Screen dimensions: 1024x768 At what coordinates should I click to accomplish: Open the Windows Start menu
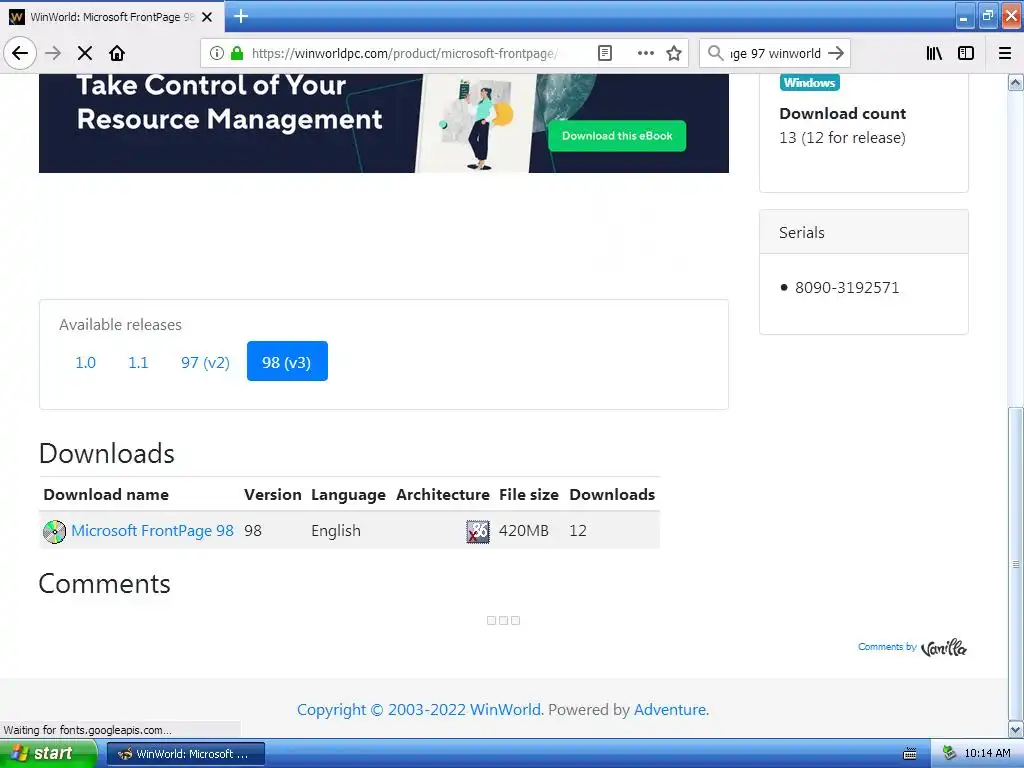[x=47, y=754]
